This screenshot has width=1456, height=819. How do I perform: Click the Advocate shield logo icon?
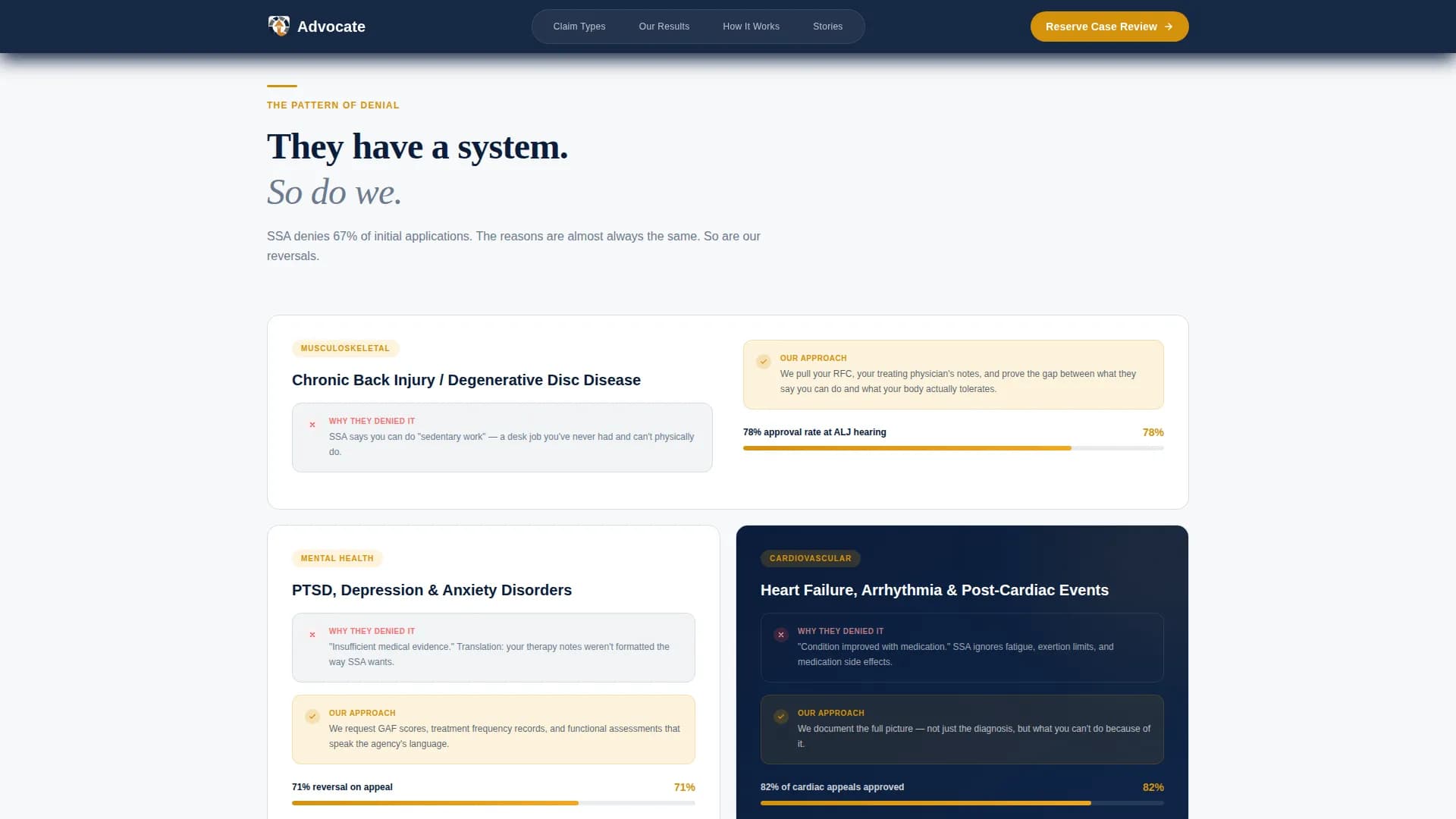(279, 26)
